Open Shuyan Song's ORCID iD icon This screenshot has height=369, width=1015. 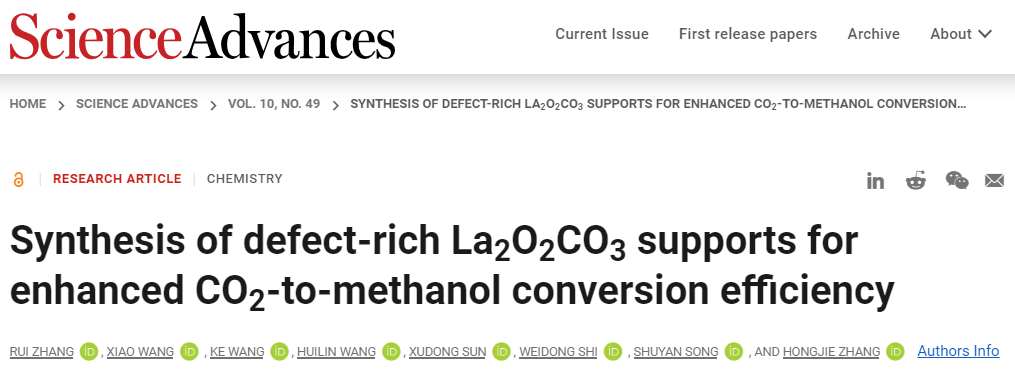[x=733, y=352]
